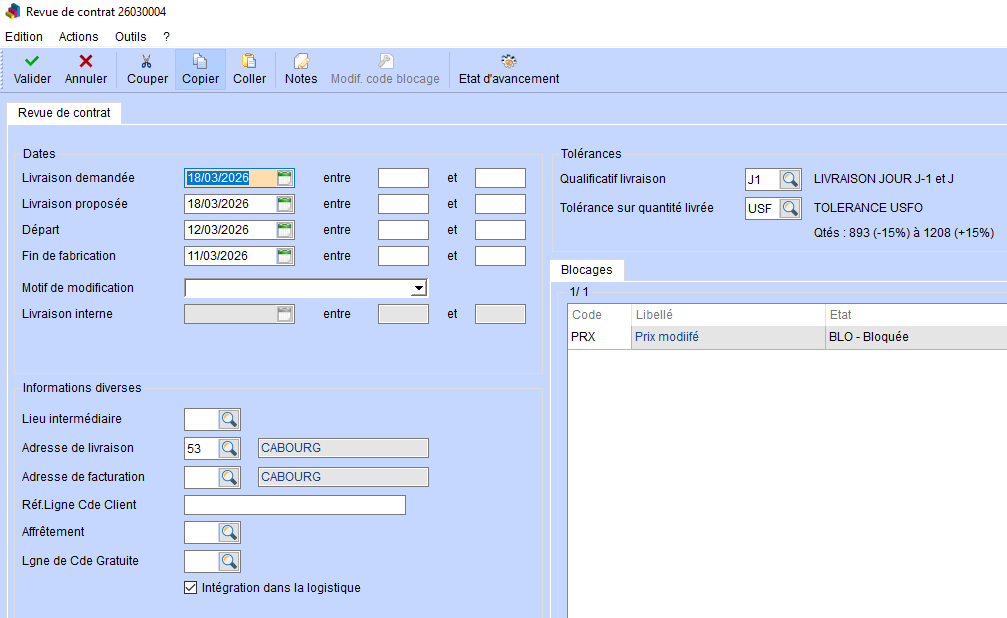
Task: Open calendar picker for Livraison demandée
Action: (x=285, y=178)
